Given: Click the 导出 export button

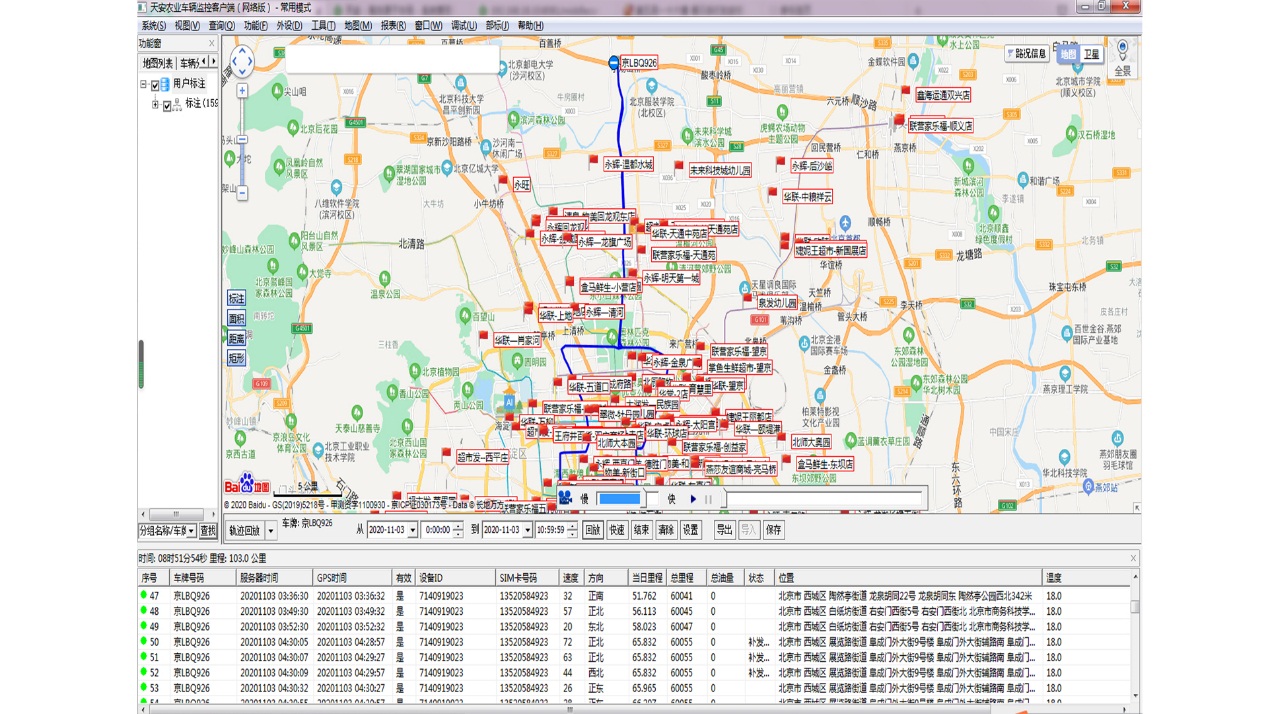Looking at the screenshot, I should pyautogui.click(x=723, y=530).
